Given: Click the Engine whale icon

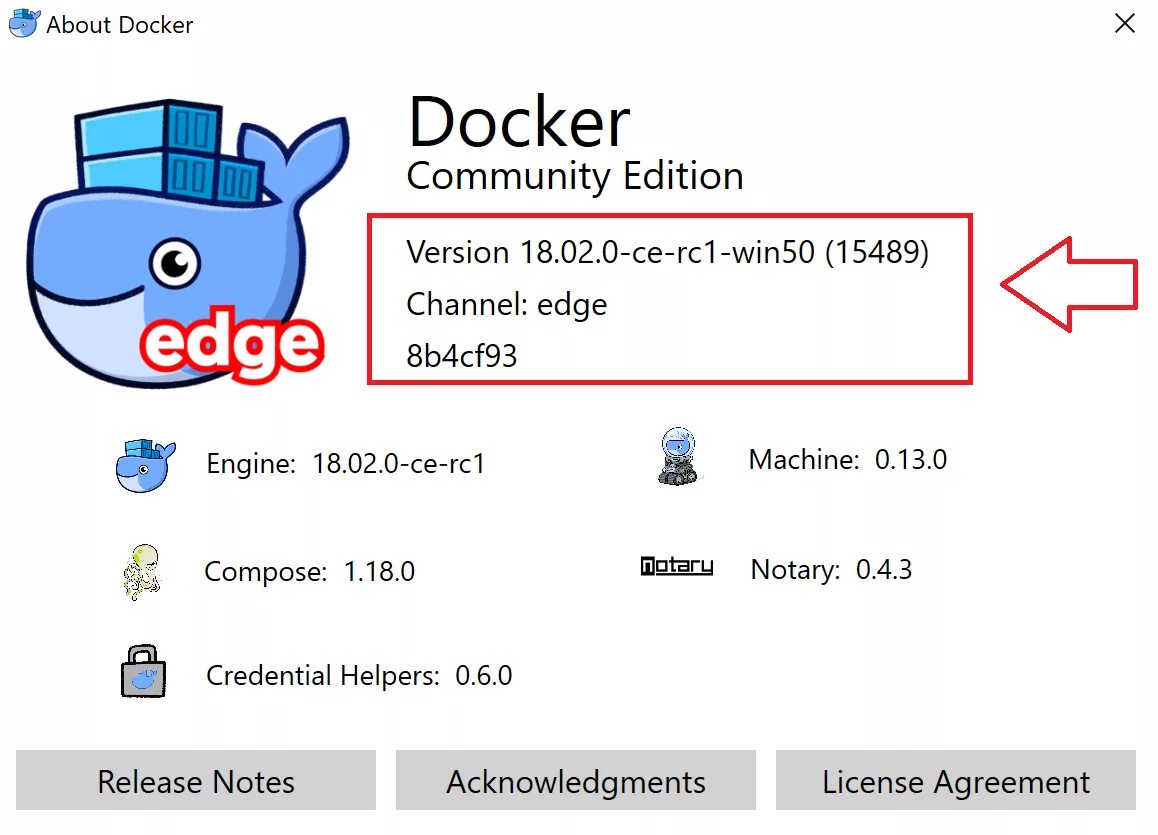Looking at the screenshot, I should pyautogui.click(x=145, y=465).
